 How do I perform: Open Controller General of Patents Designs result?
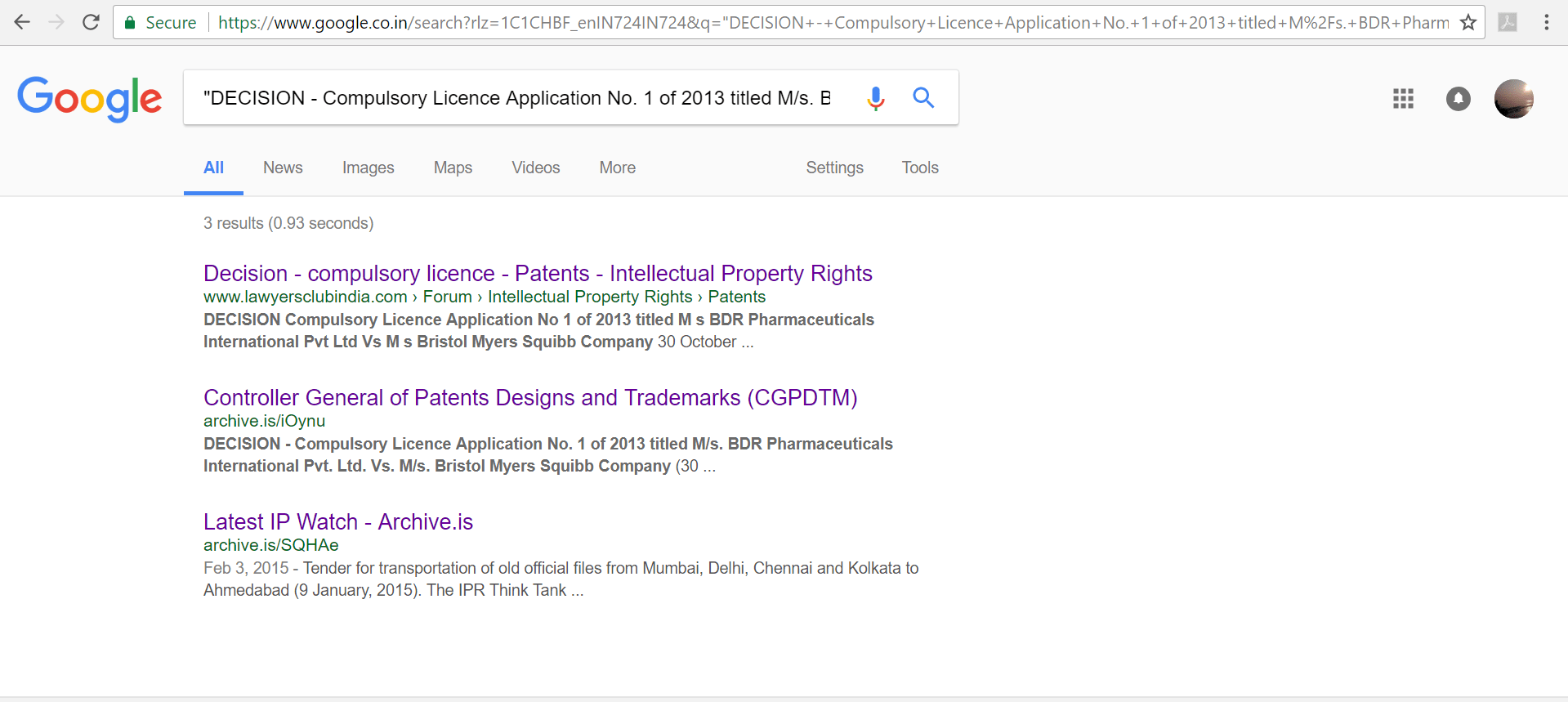(x=530, y=397)
